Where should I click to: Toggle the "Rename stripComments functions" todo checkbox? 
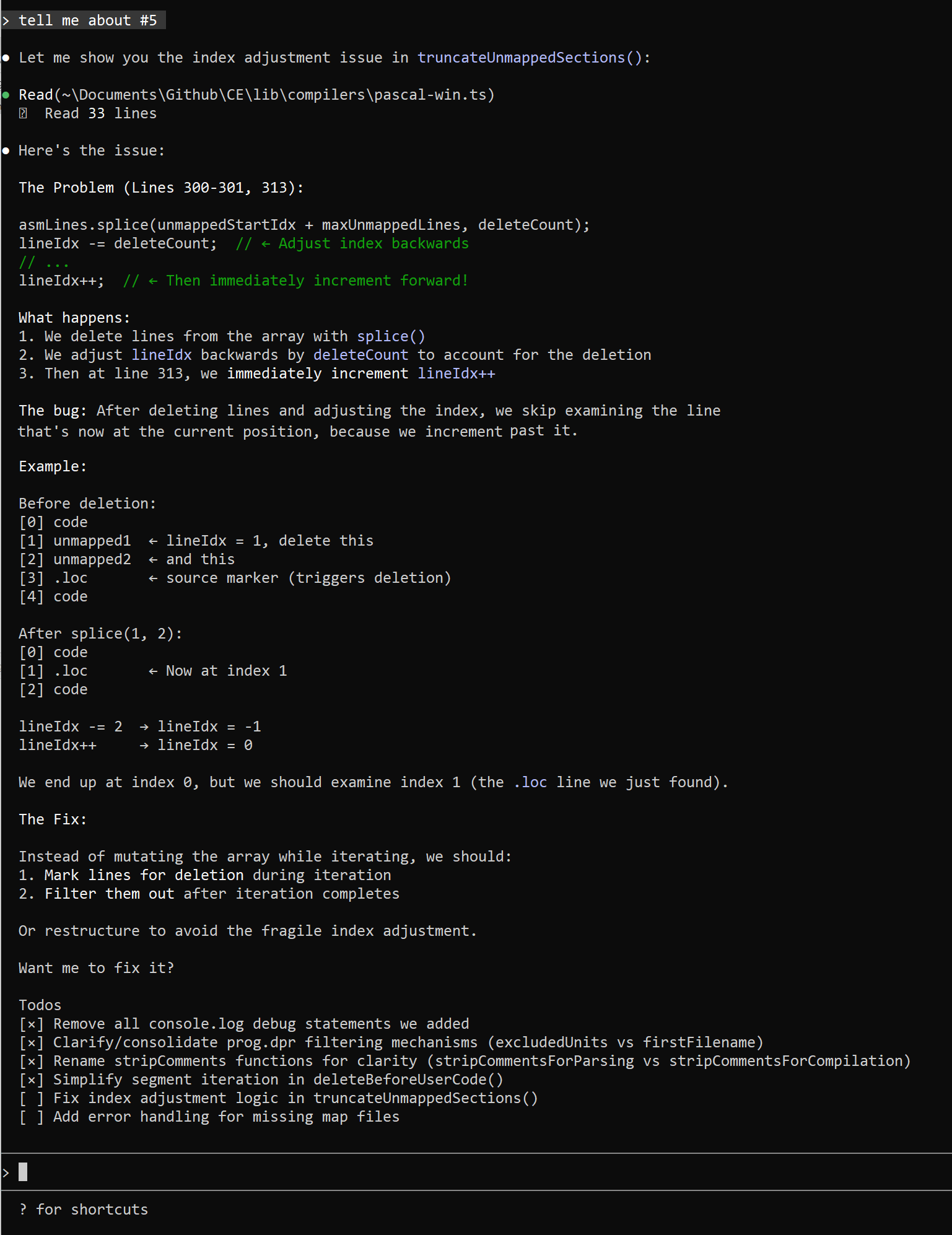click(32, 1061)
